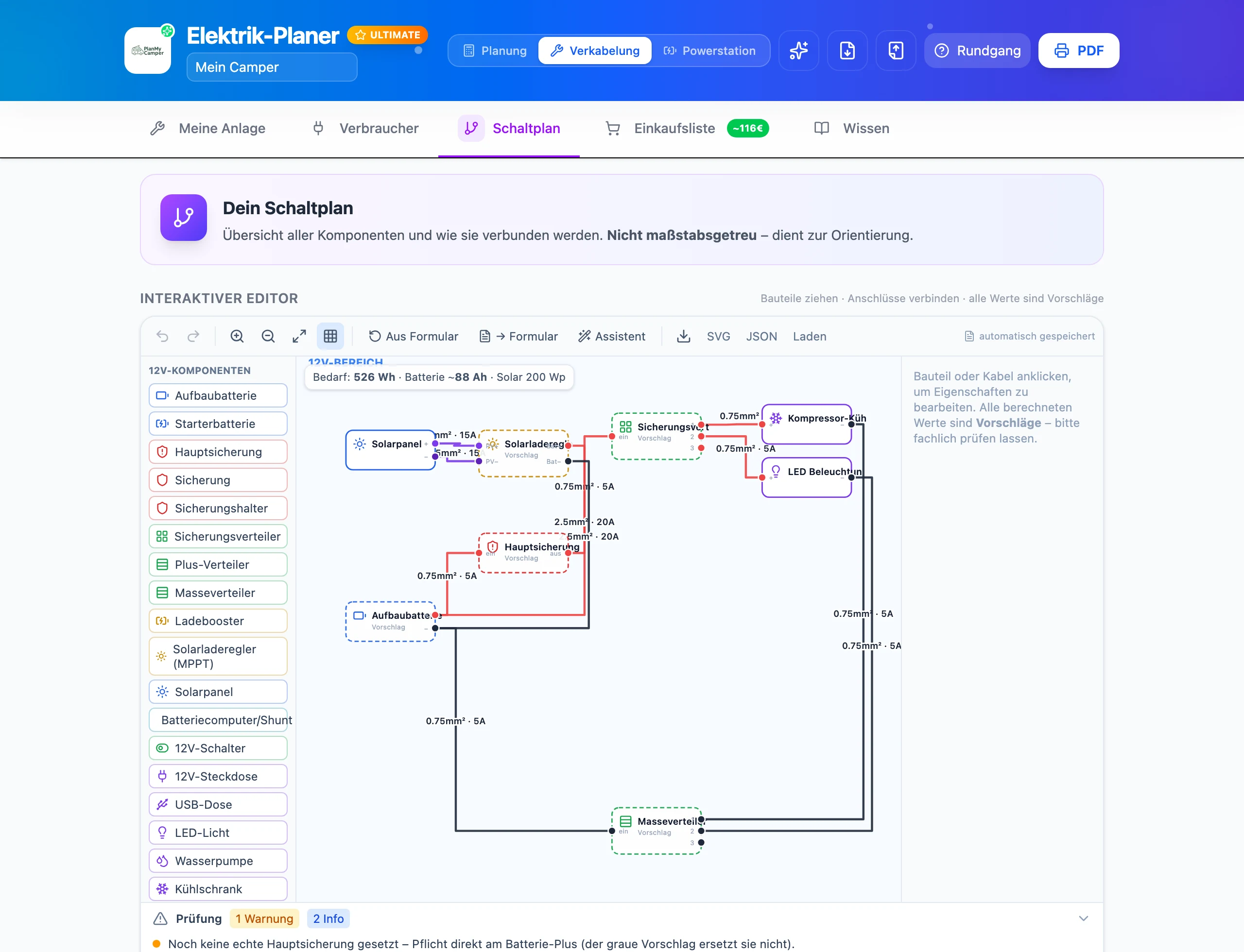Start the Rundgang tour
The image size is (1244, 952).
pos(978,51)
